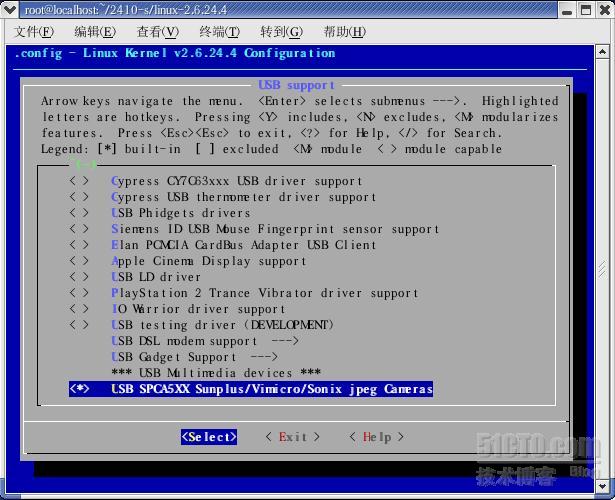Click '.config - Linux Kernel v2.6.24.4 Configuration' header

point(175,53)
